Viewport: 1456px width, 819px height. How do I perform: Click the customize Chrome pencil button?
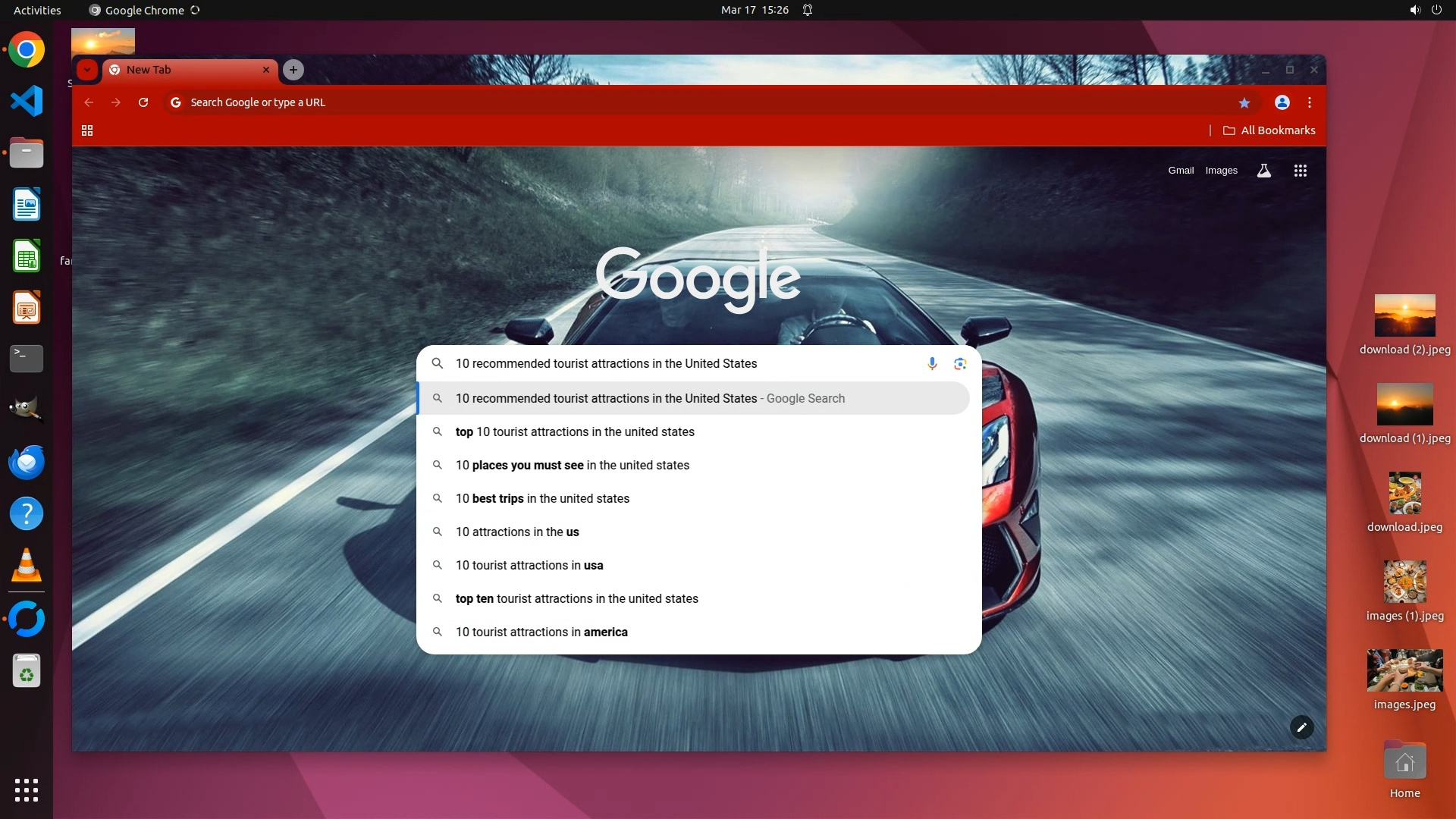pyautogui.click(x=1301, y=727)
